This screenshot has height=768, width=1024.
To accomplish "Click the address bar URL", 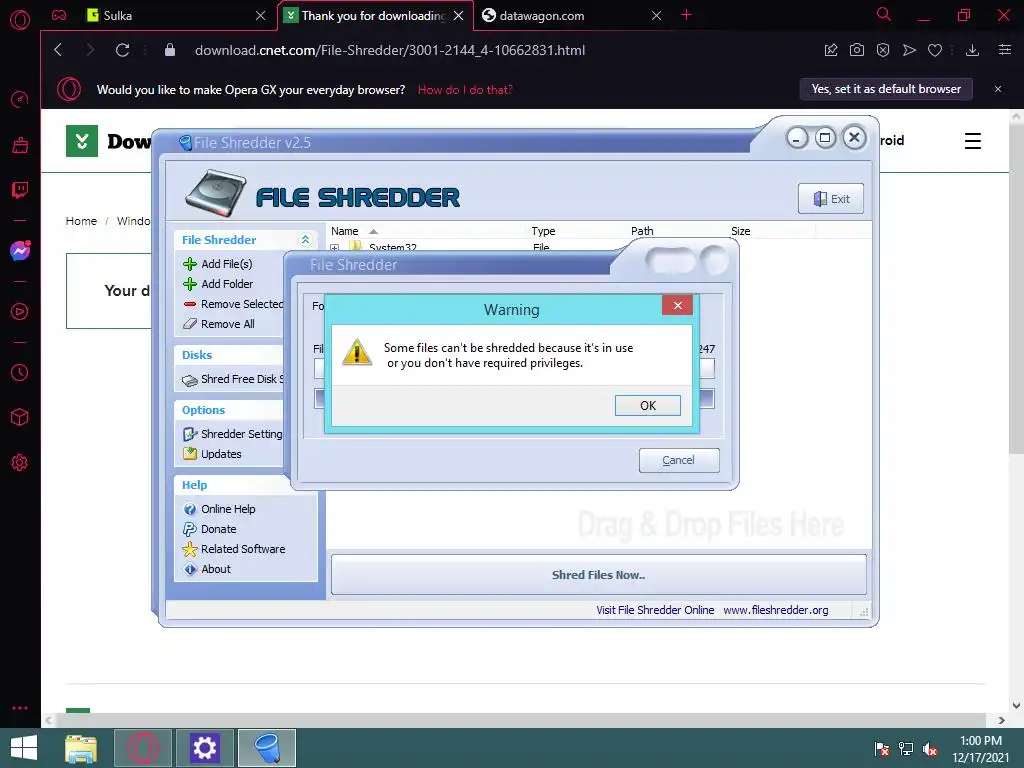I will [390, 50].
